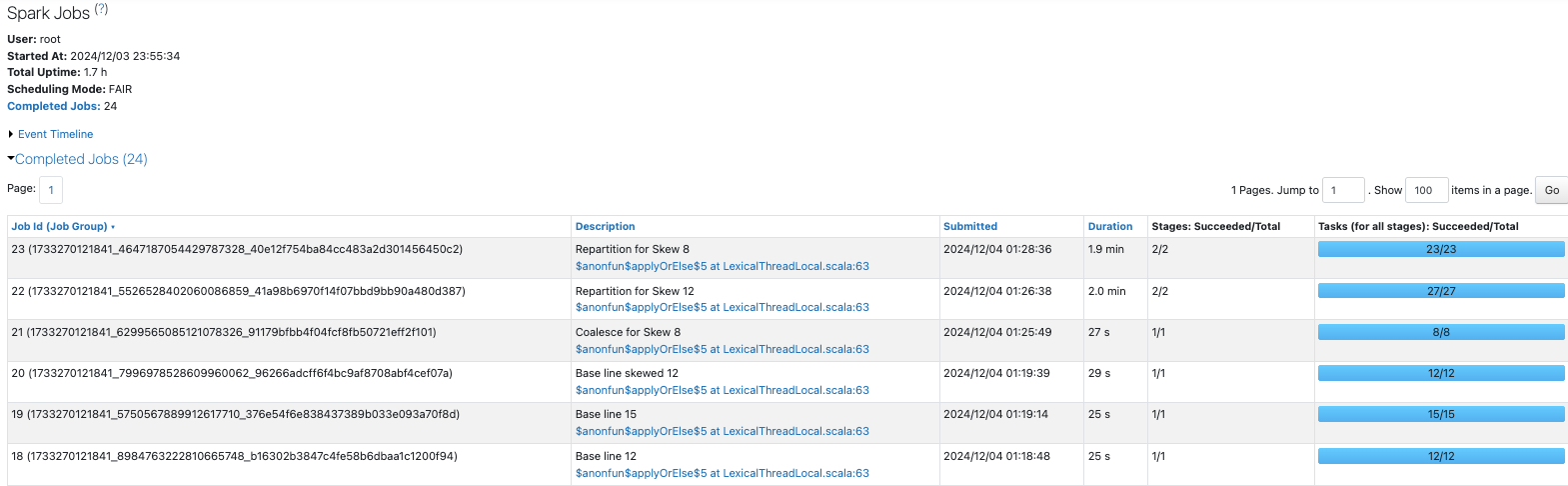Click description text 'Coalesce for Skew 8'

pyautogui.click(x=628, y=332)
